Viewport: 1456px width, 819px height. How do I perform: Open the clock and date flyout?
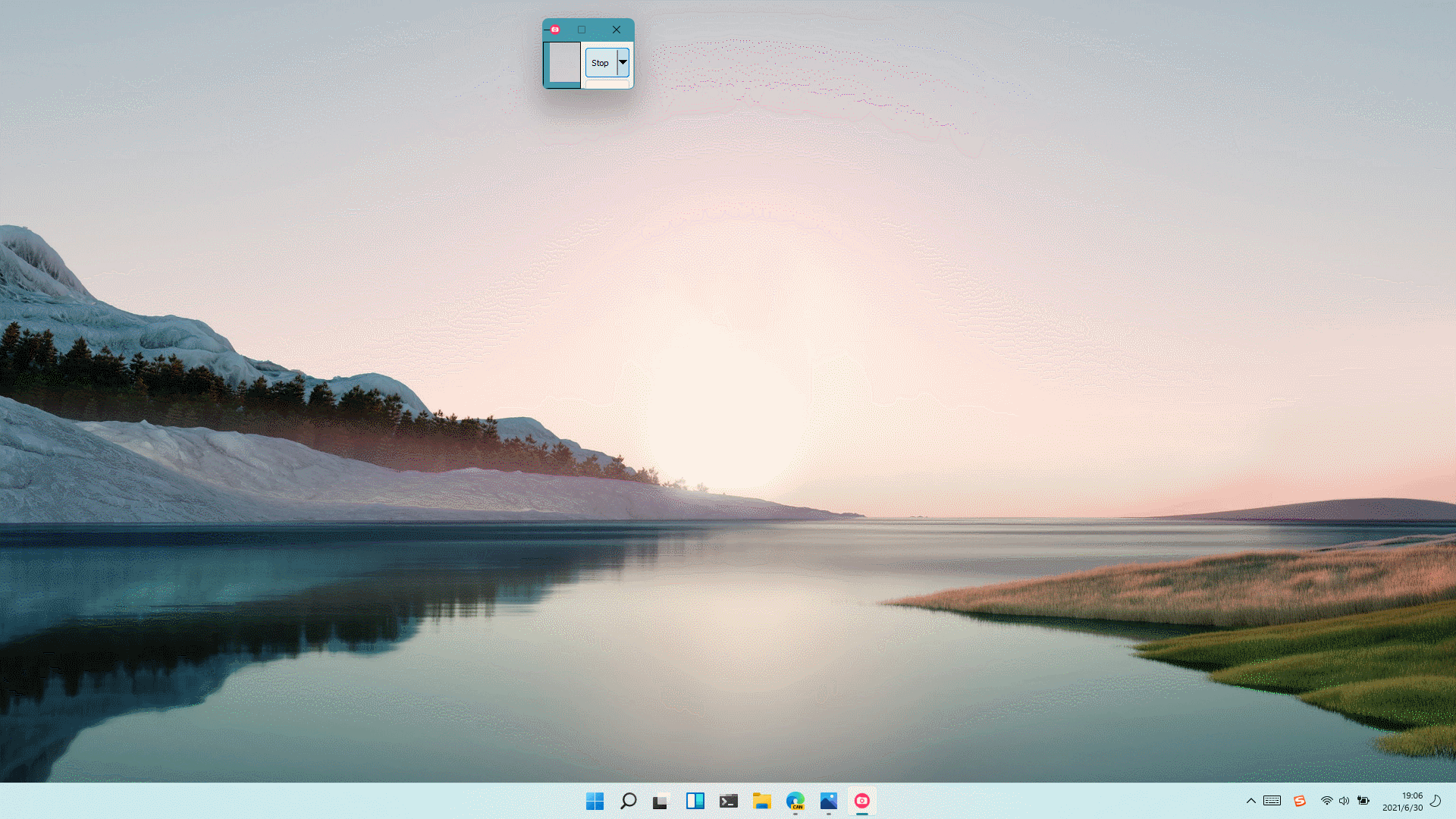click(x=1402, y=802)
